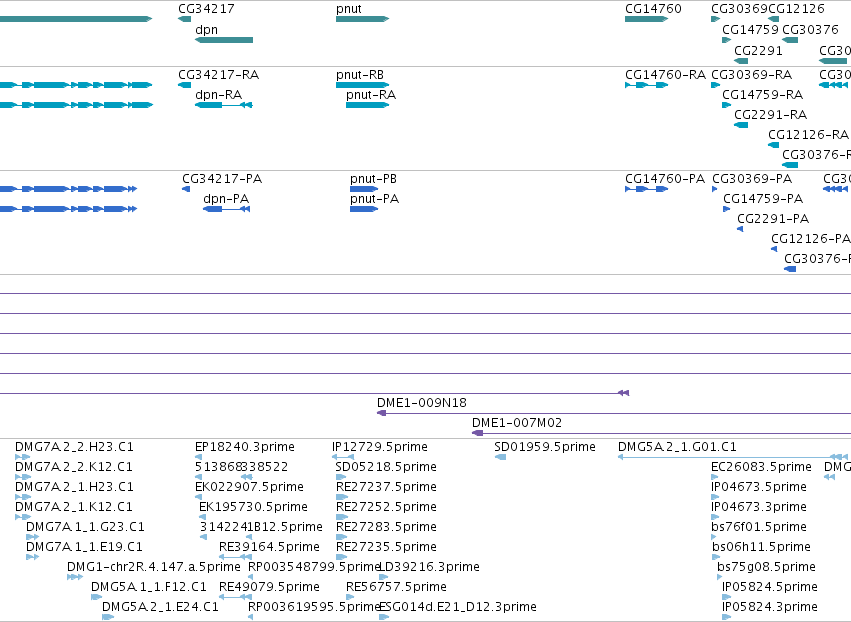Click the RE27237.5prime feature

[x=341, y=497]
